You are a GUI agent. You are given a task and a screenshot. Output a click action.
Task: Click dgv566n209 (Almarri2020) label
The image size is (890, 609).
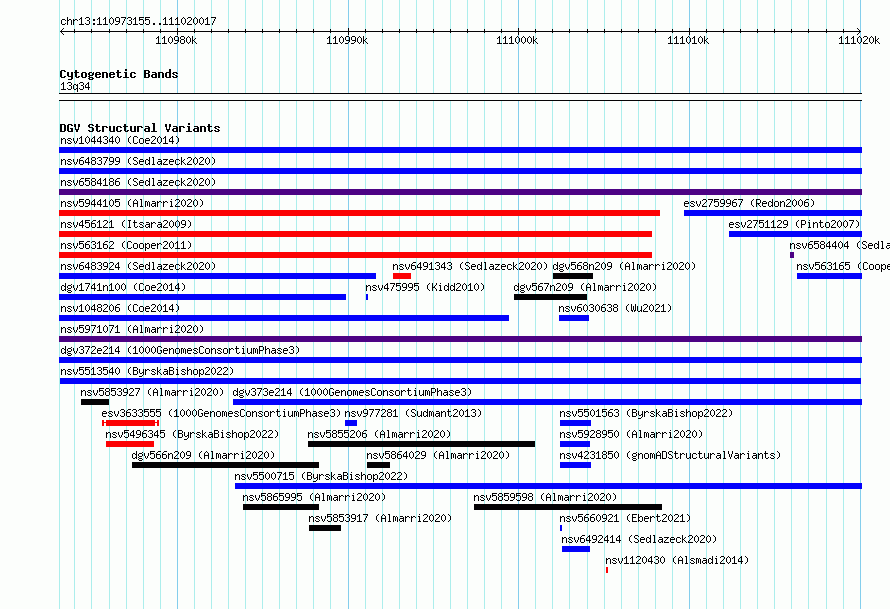pyautogui.click(x=203, y=455)
